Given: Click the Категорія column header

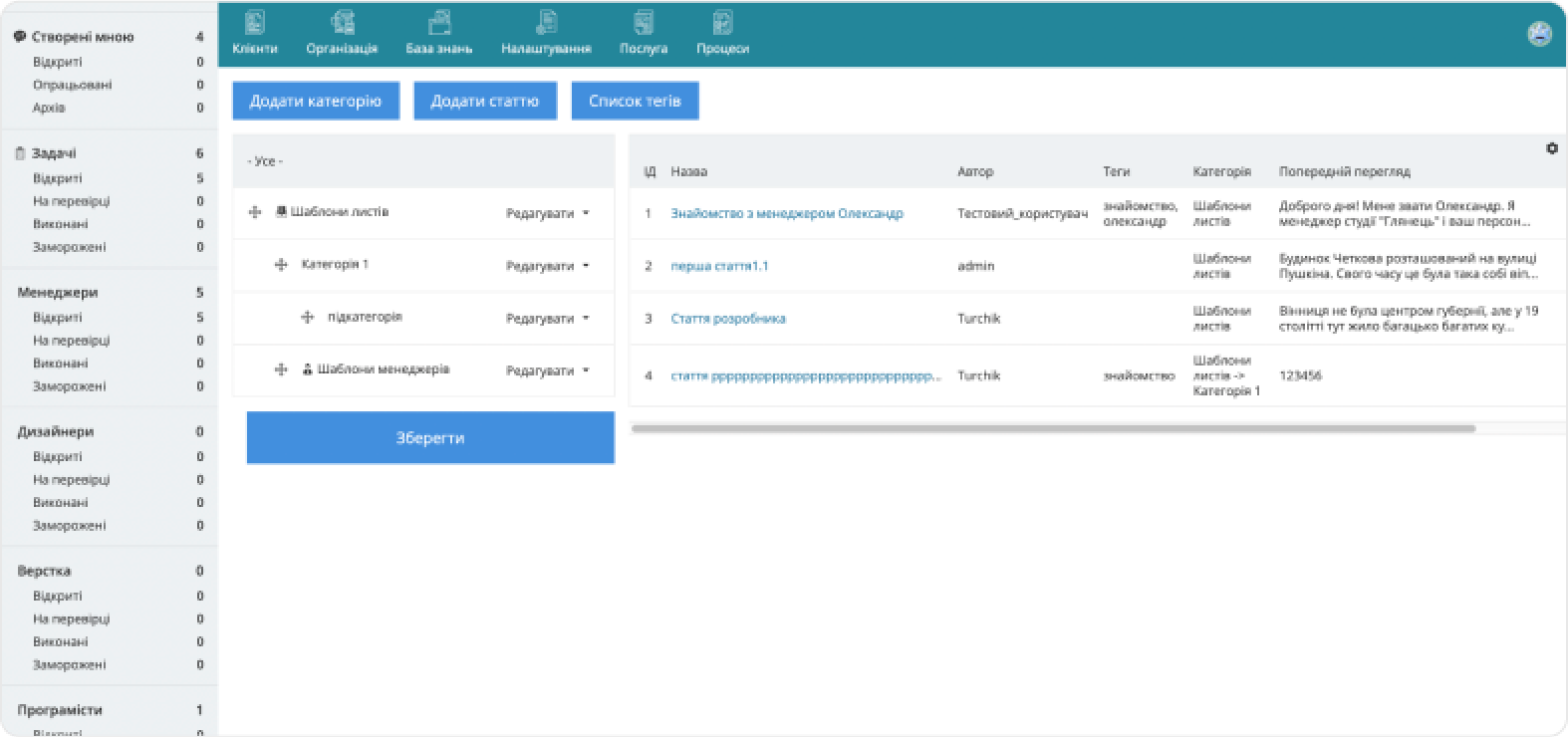Looking at the screenshot, I should tap(1222, 171).
